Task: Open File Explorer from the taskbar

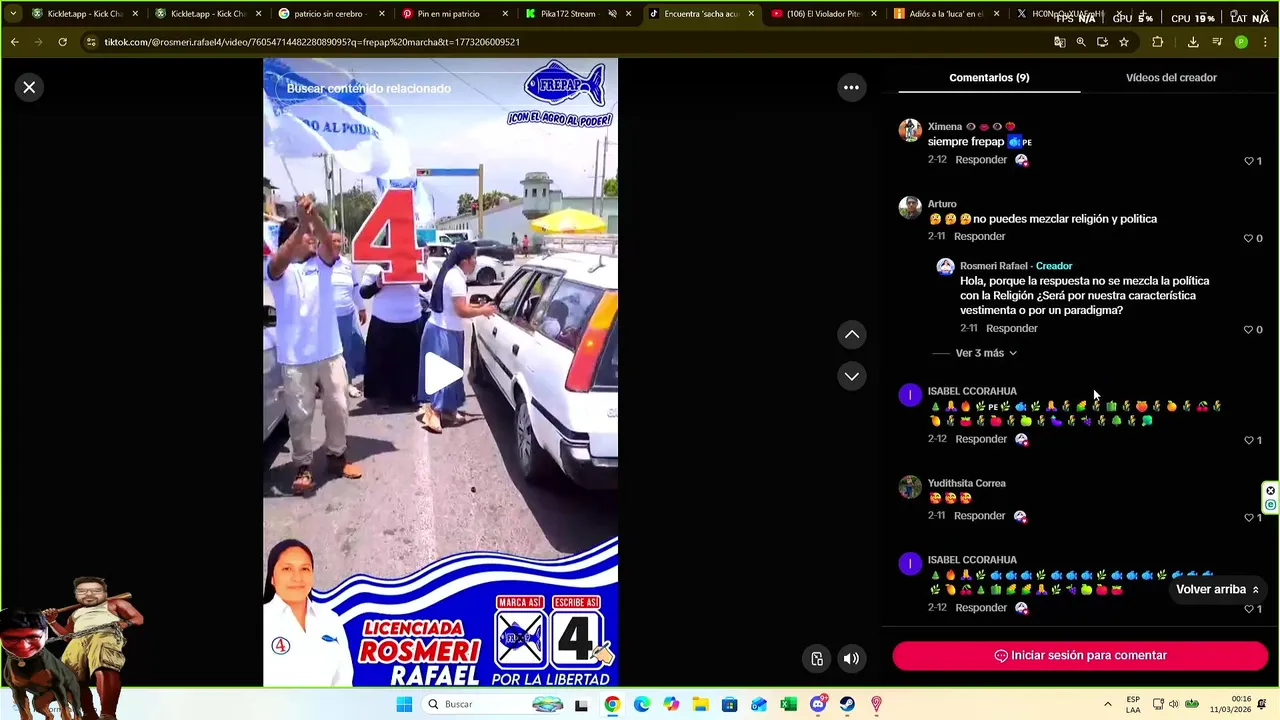Action: 700,704
